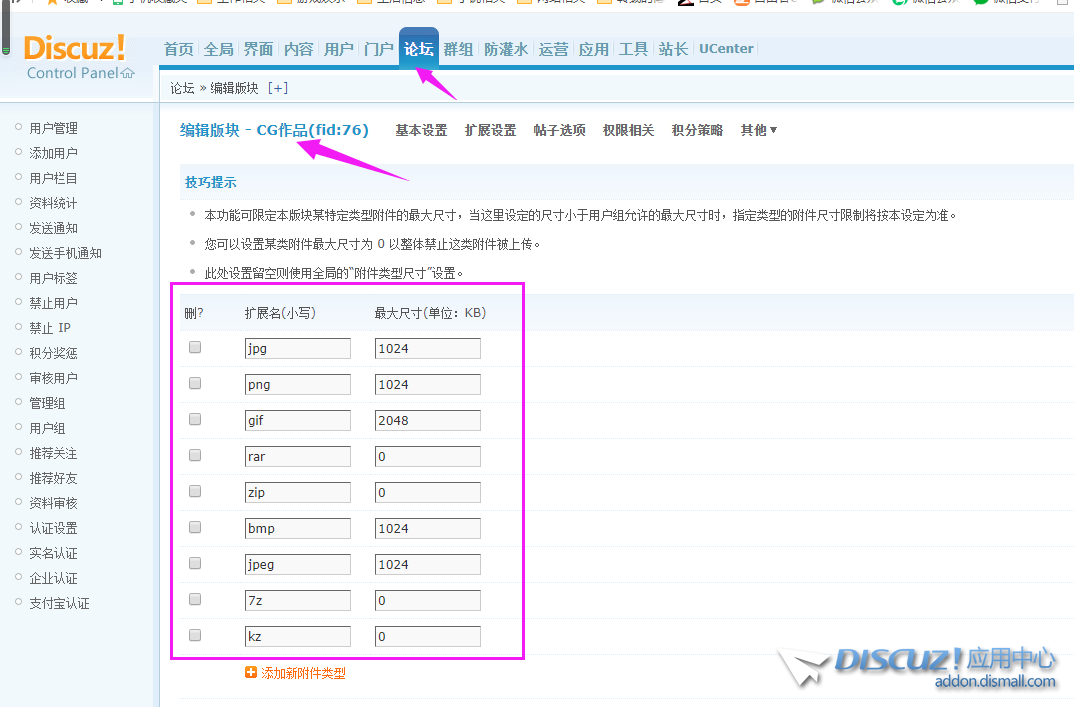Click the png extension name field

pos(297,384)
